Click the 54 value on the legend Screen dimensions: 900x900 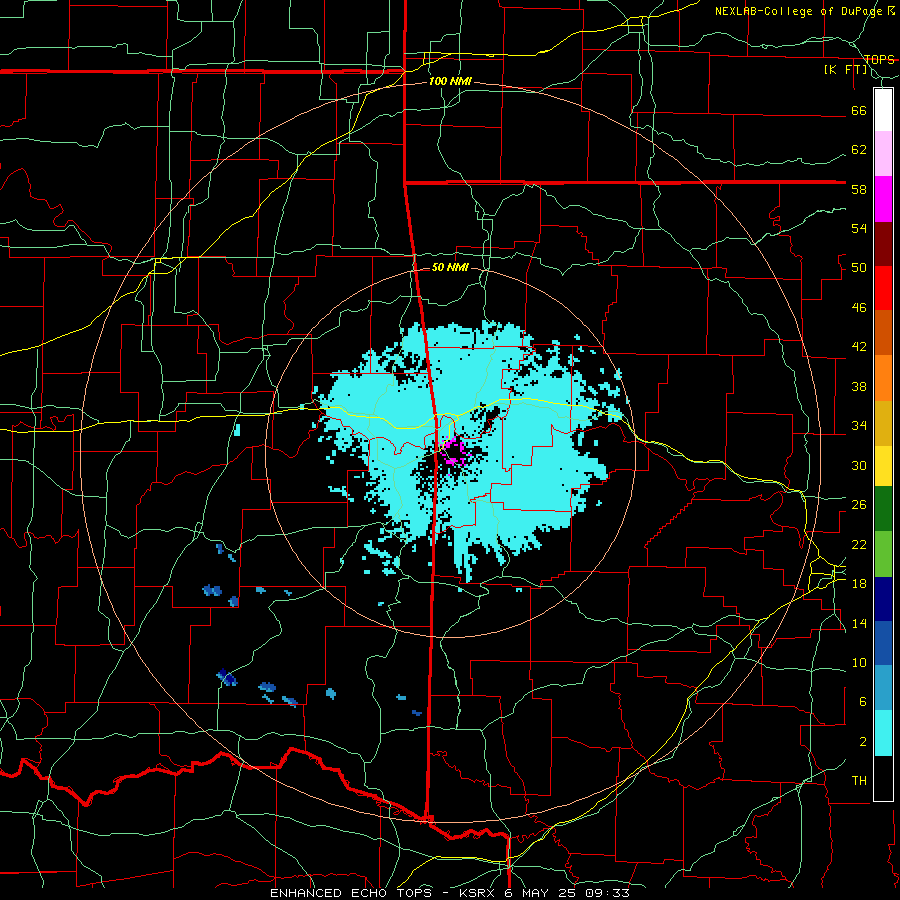coord(859,228)
